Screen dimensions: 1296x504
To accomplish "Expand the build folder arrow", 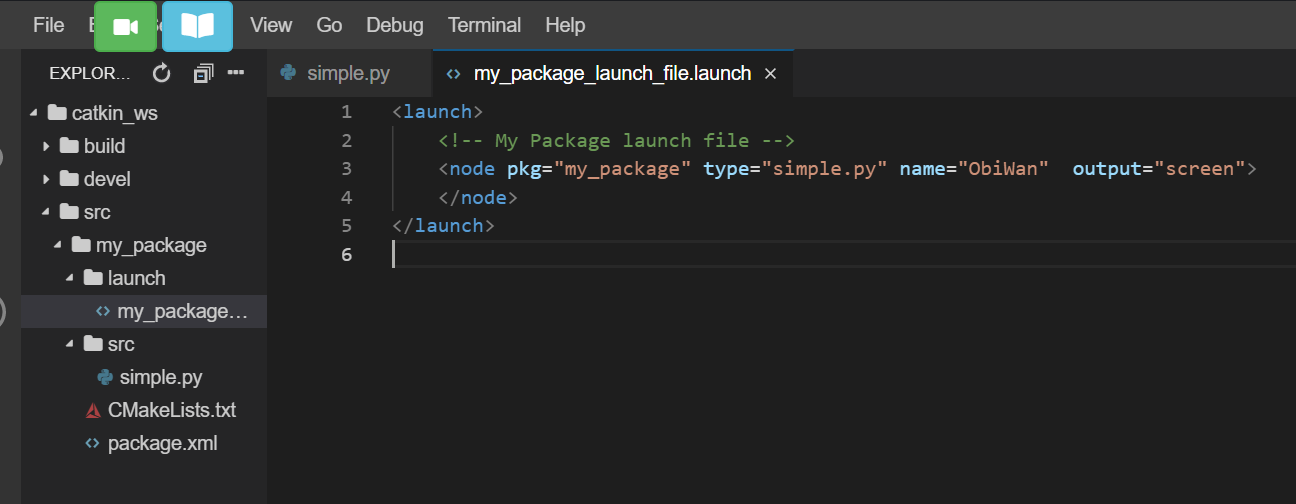I will (x=46, y=146).
